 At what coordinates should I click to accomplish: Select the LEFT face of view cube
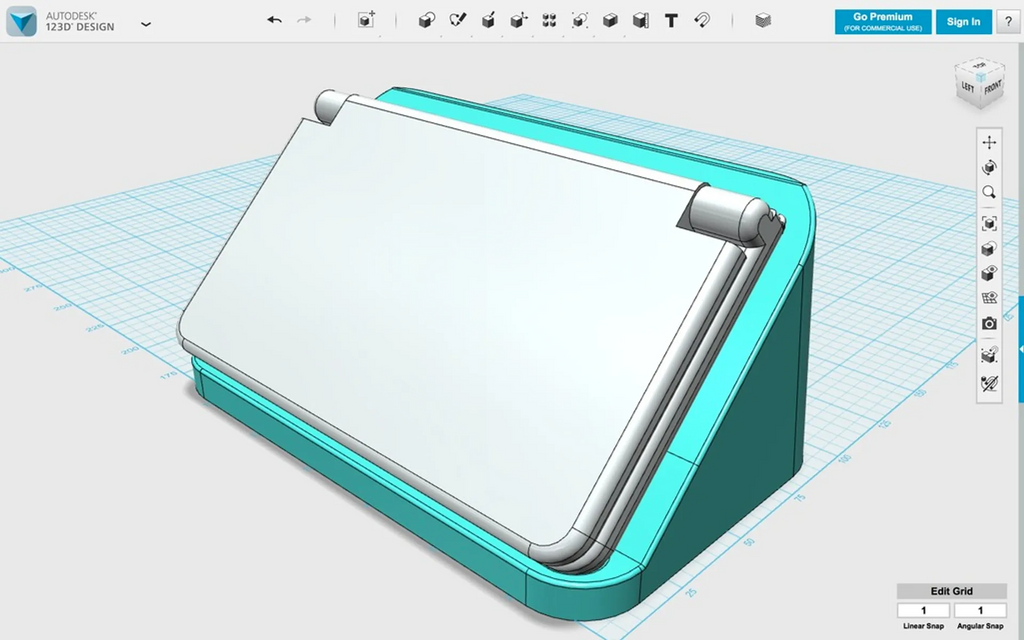point(968,87)
